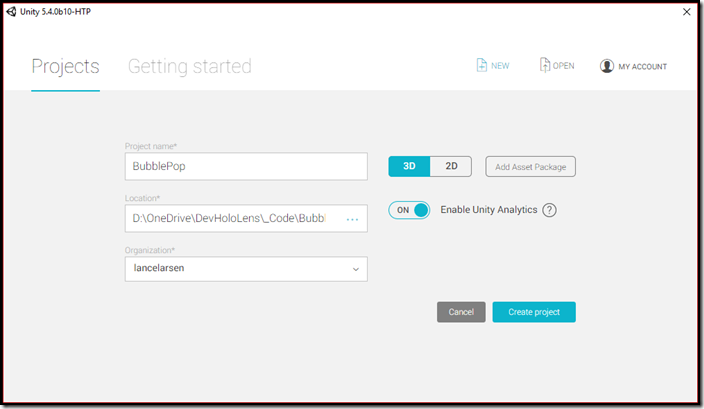Toggle Enable Unity Analytics switch off
Image resolution: width=704 pixels, height=409 pixels.
(409, 210)
